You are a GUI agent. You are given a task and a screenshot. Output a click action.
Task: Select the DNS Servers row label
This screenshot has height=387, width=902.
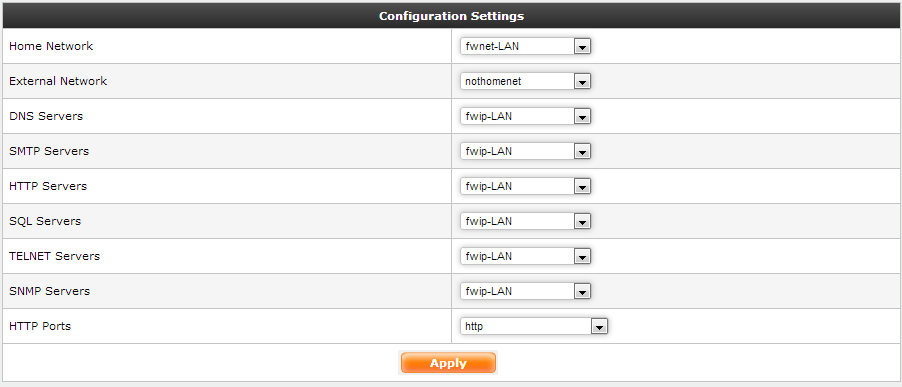[46, 116]
